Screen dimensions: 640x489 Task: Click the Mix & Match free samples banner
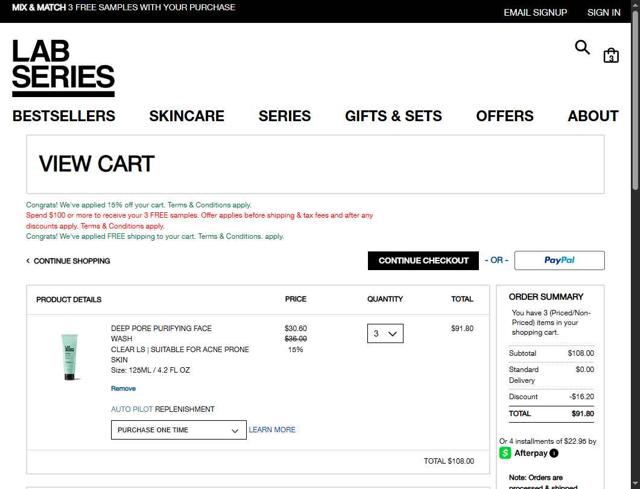(x=124, y=7)
